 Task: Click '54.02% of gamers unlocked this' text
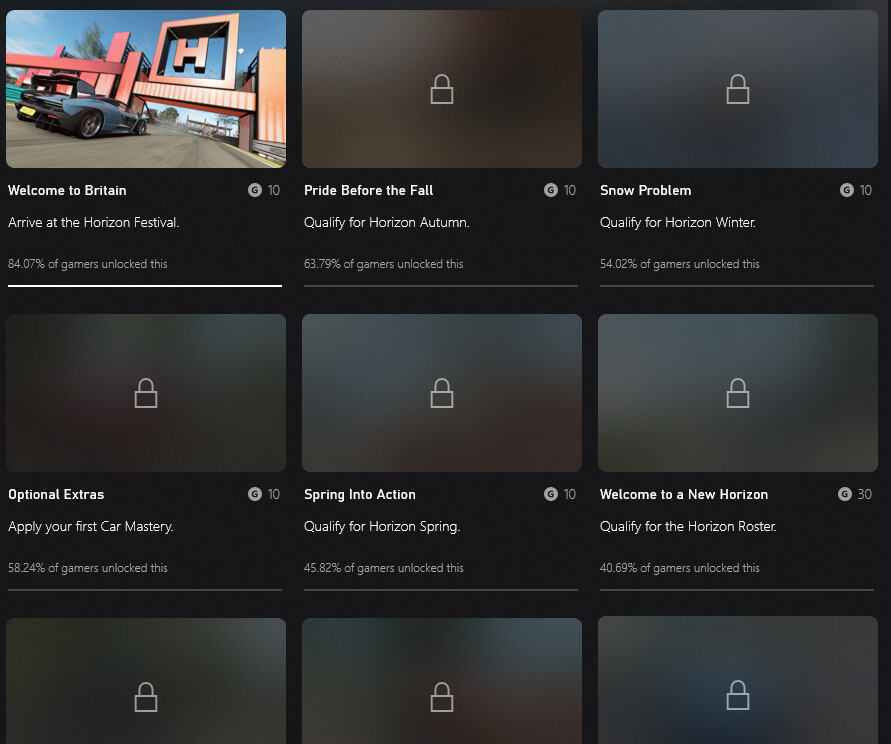680,264
